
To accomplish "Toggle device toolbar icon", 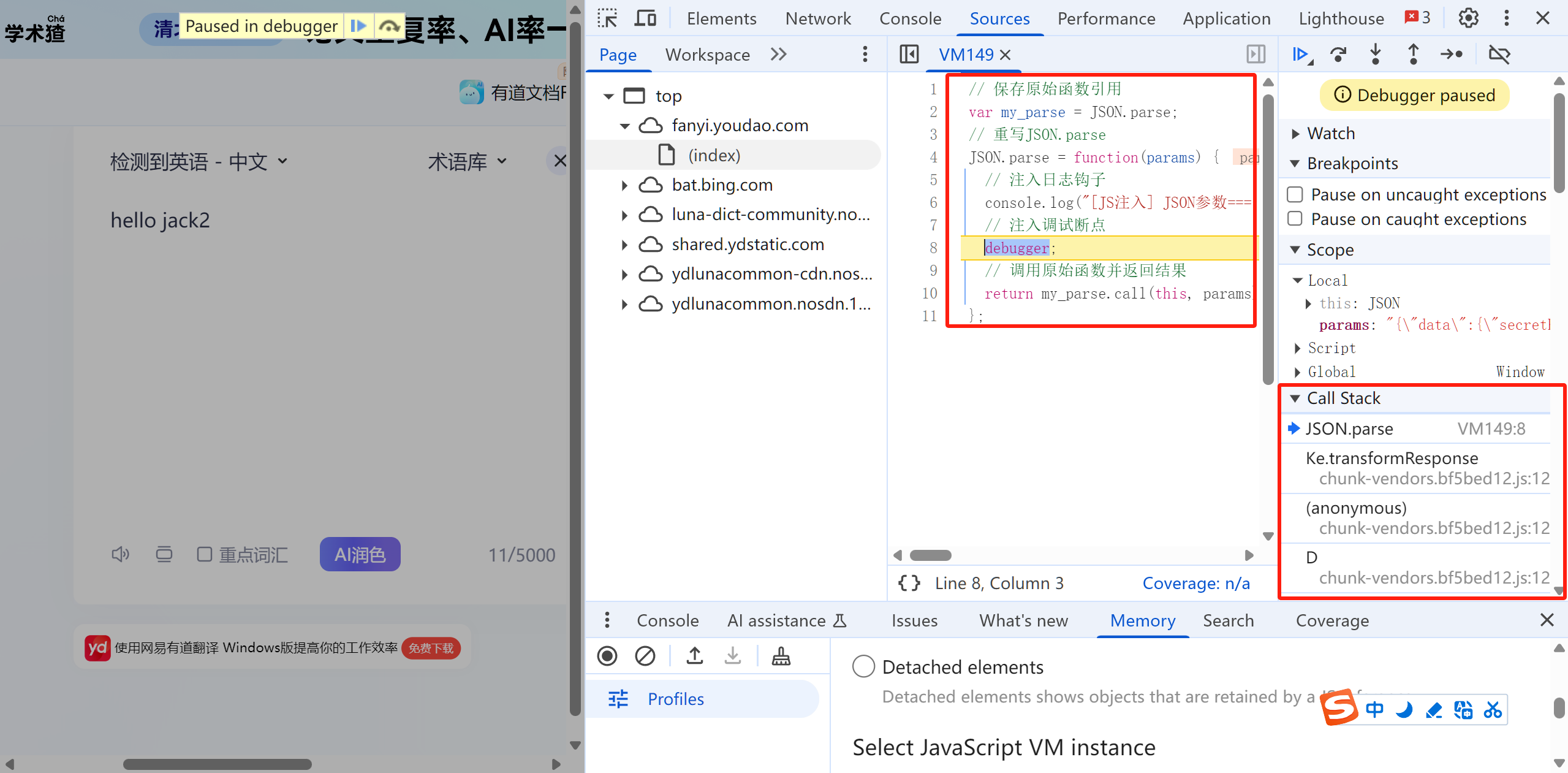I will click(x=645, y=18).
